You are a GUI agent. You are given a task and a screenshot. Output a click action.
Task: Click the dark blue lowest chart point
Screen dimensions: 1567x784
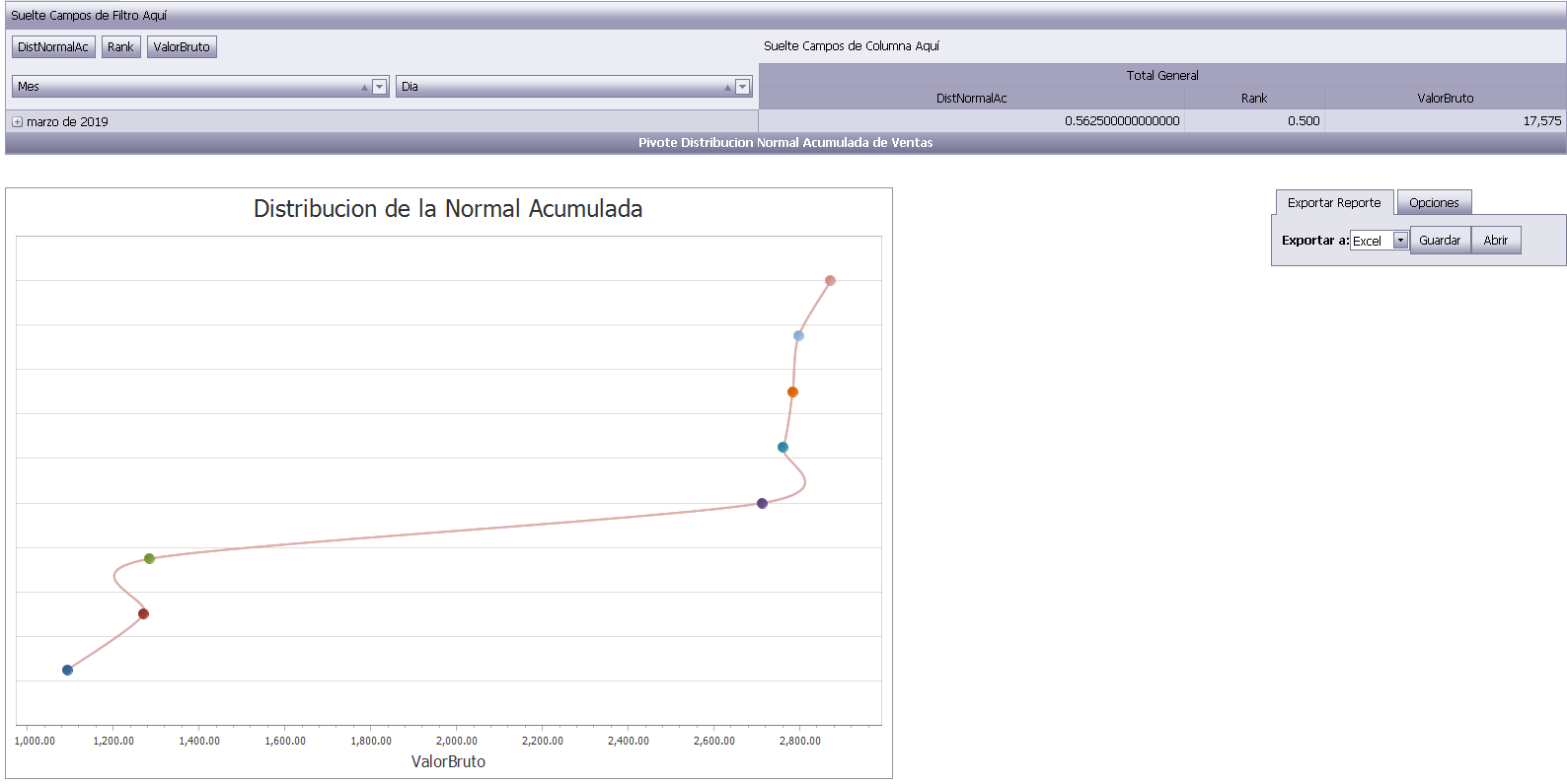coord(67,671)
